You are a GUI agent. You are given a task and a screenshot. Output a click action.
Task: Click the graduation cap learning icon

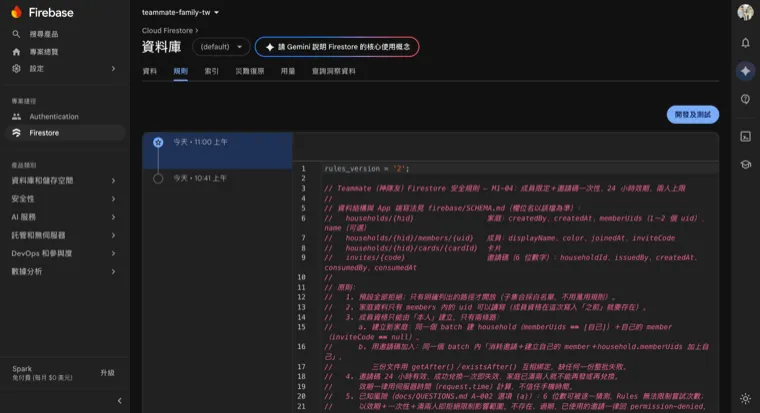pyautogui.click(x=745, y=165)
